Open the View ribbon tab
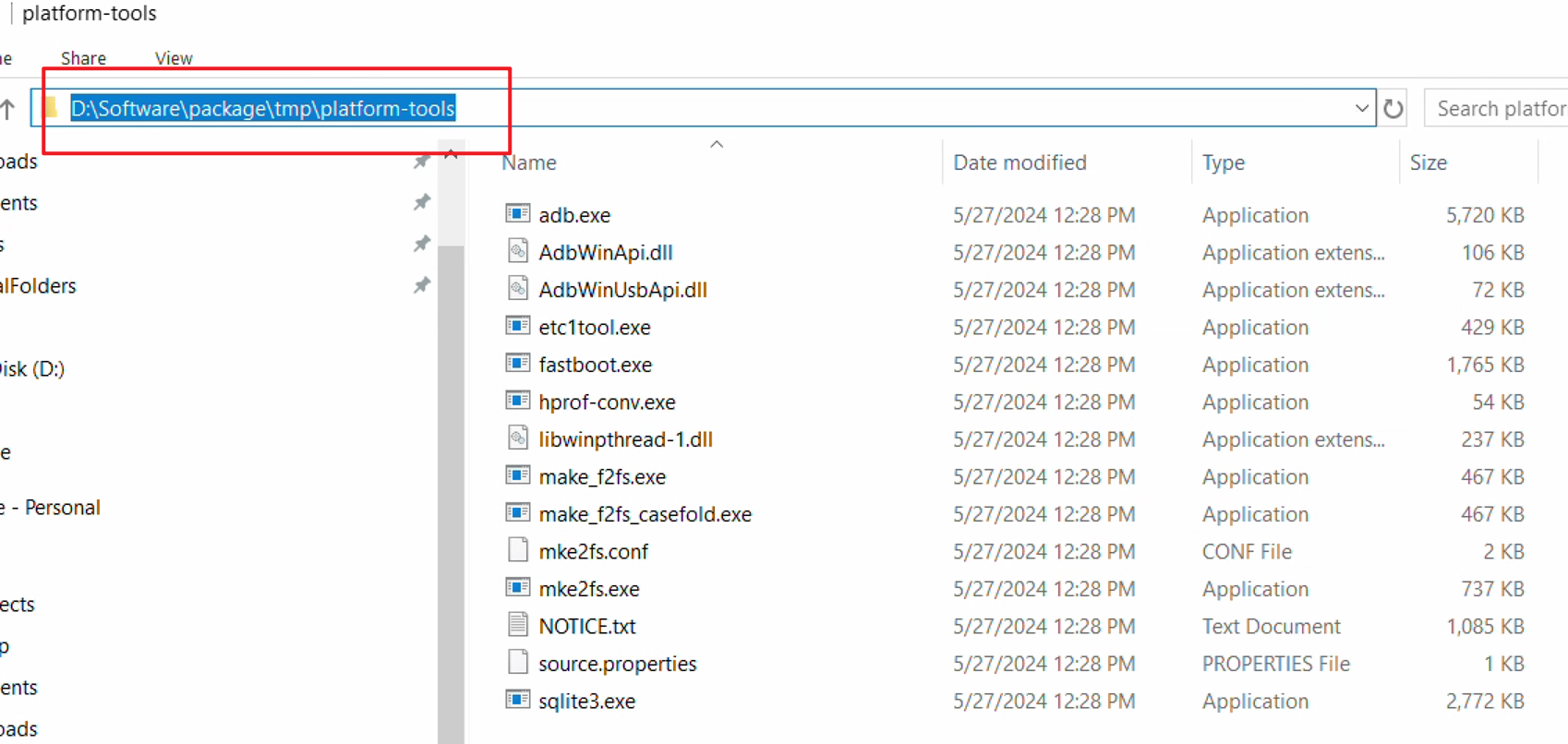The height and width of the screenshot is (744, 1568). [174, 58]
